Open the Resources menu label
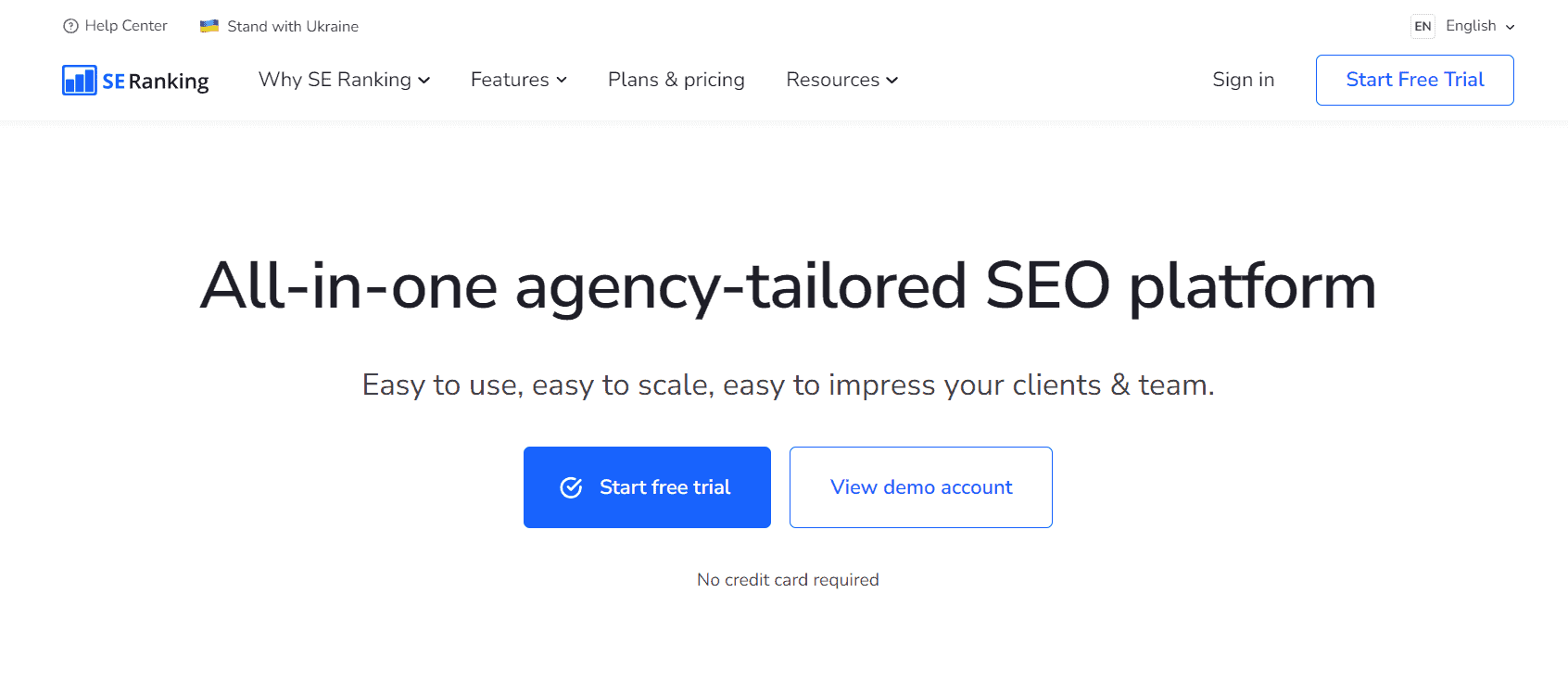The width and height of the screenshot is (1568, 694). [x=832, y=80]
